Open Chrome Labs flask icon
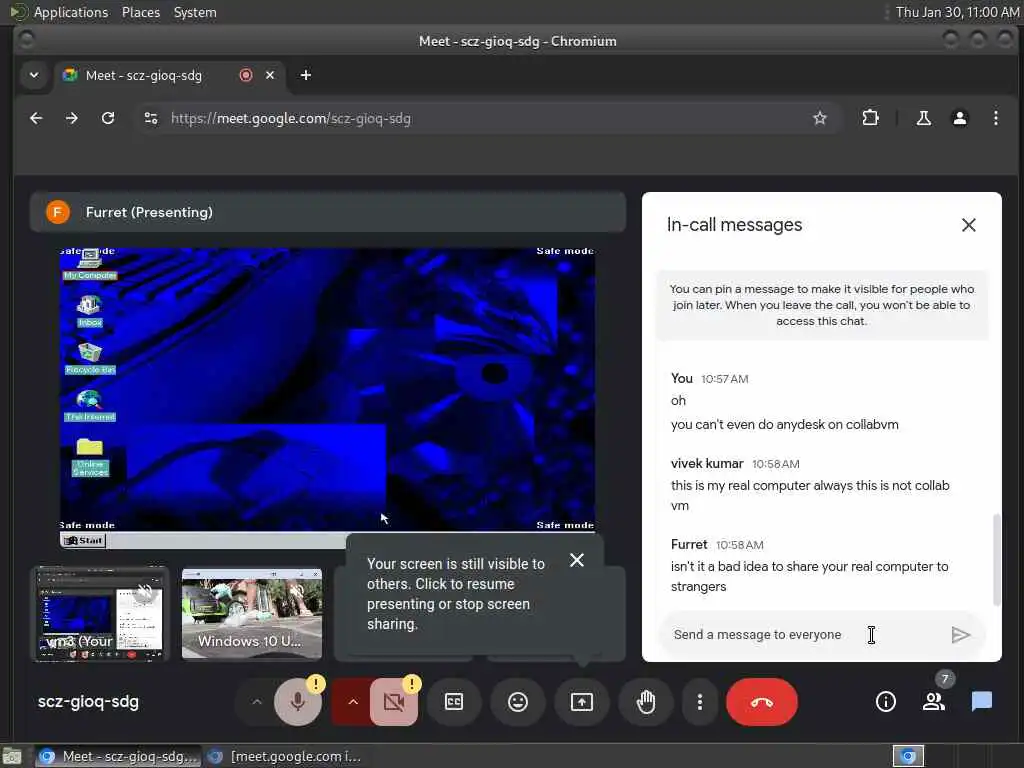The height and width of the screenshot is (768, 1024). click(x=923, y=118)
